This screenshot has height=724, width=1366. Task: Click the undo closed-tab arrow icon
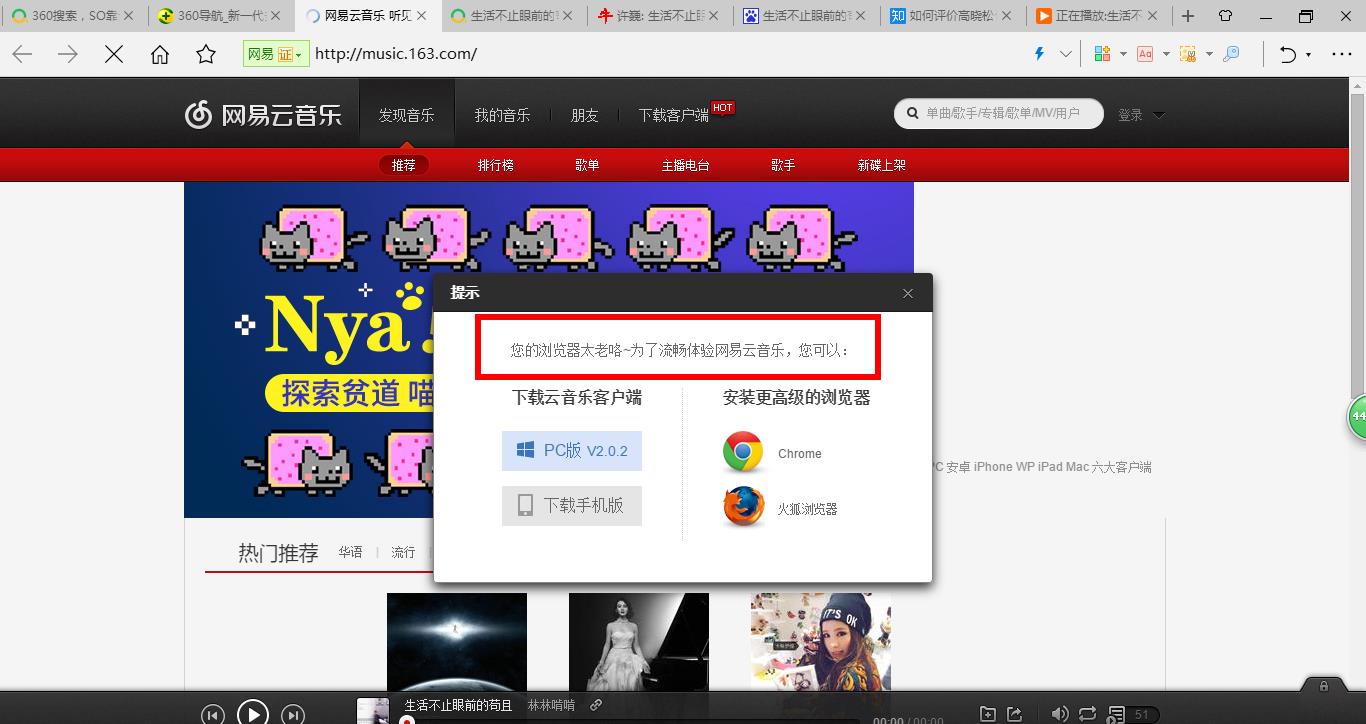click(x=1288, y=54)
